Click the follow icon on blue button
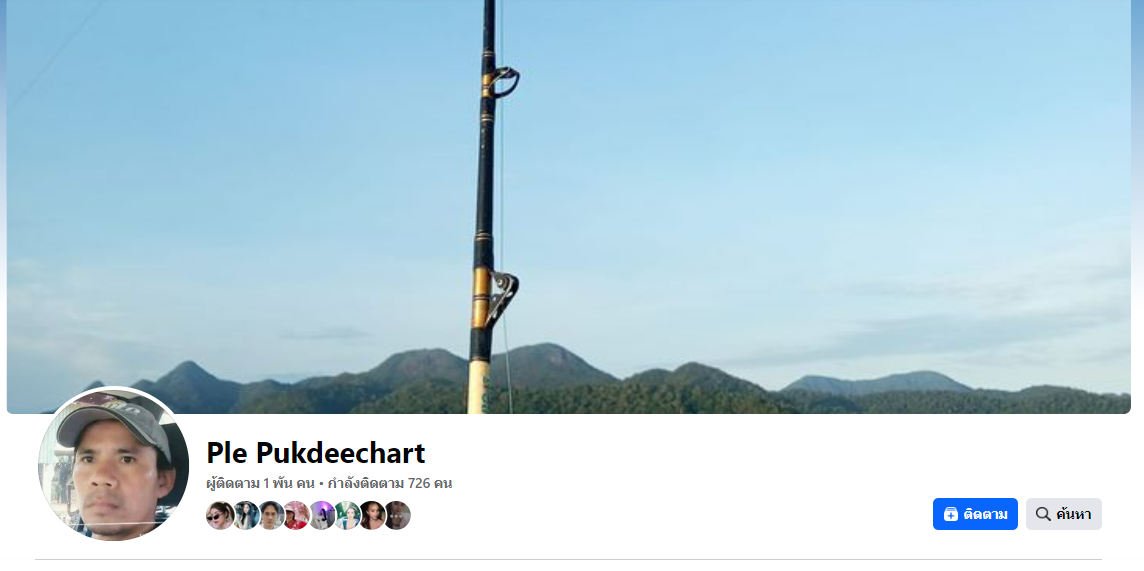The image size is (1144, 571). coord(951,514)
